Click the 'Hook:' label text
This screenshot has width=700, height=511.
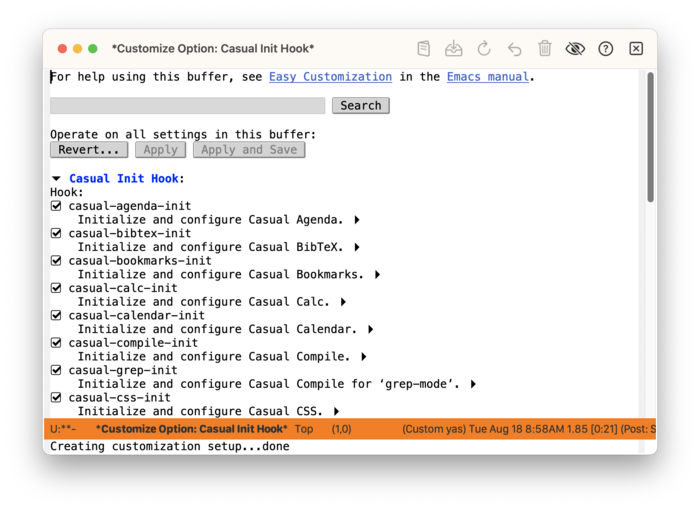tap(67, 192)
